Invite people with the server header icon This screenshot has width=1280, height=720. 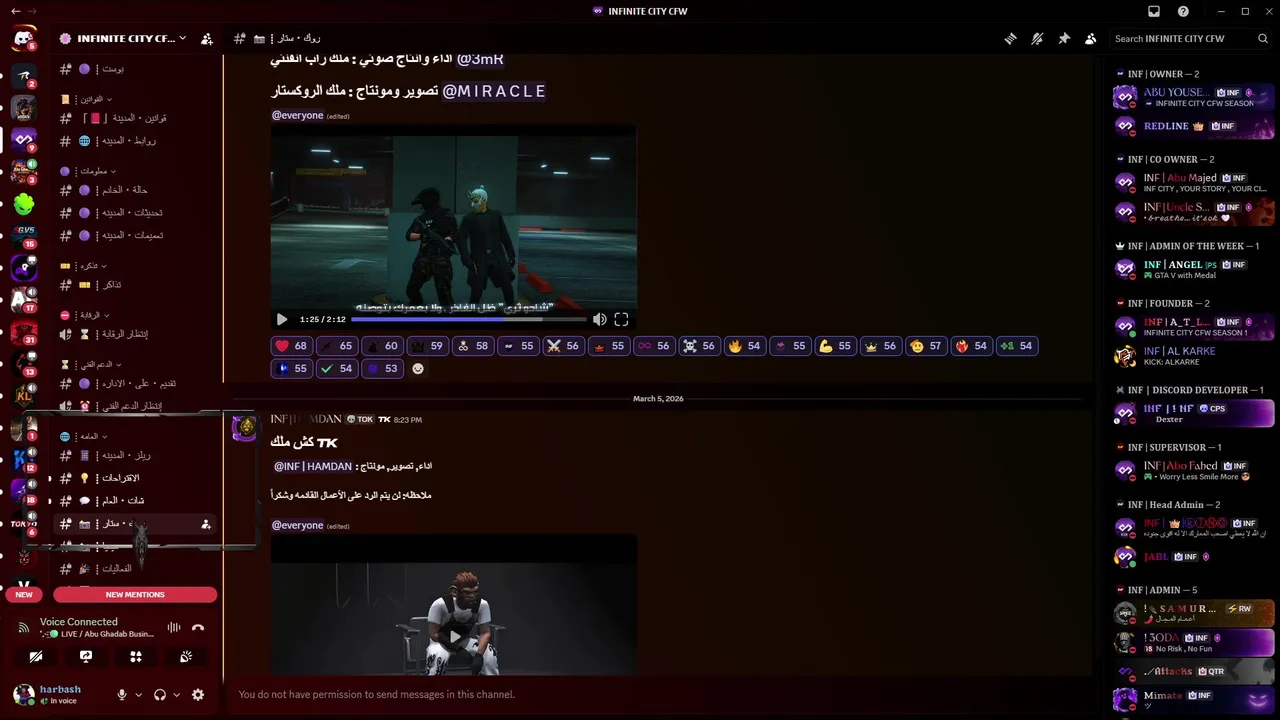click(x=206, y=39)
